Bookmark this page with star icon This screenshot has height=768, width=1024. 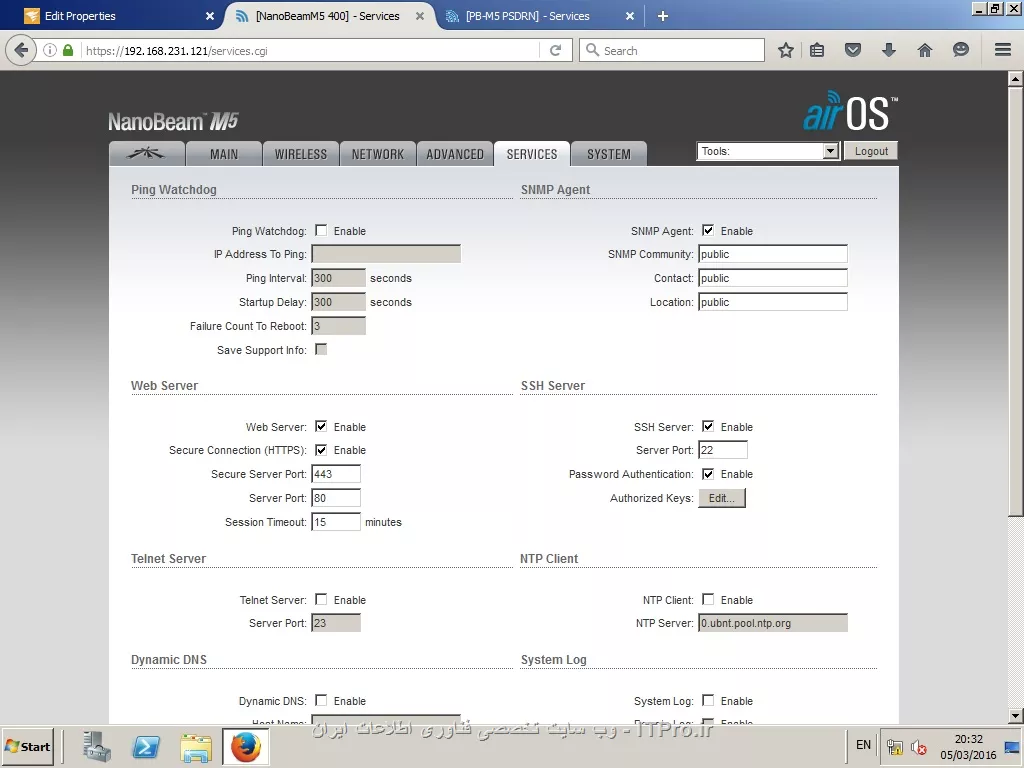point(786,50)
